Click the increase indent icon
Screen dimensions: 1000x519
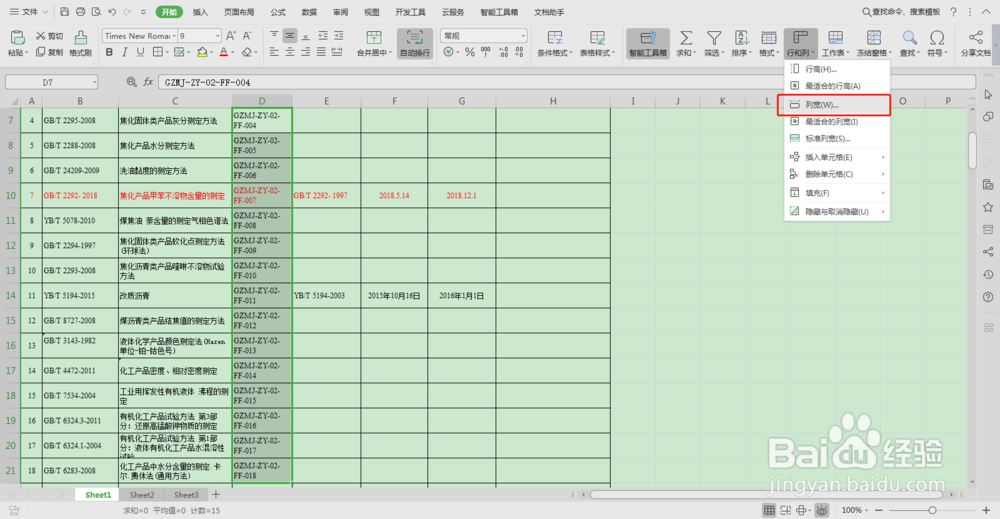point(338,36)
